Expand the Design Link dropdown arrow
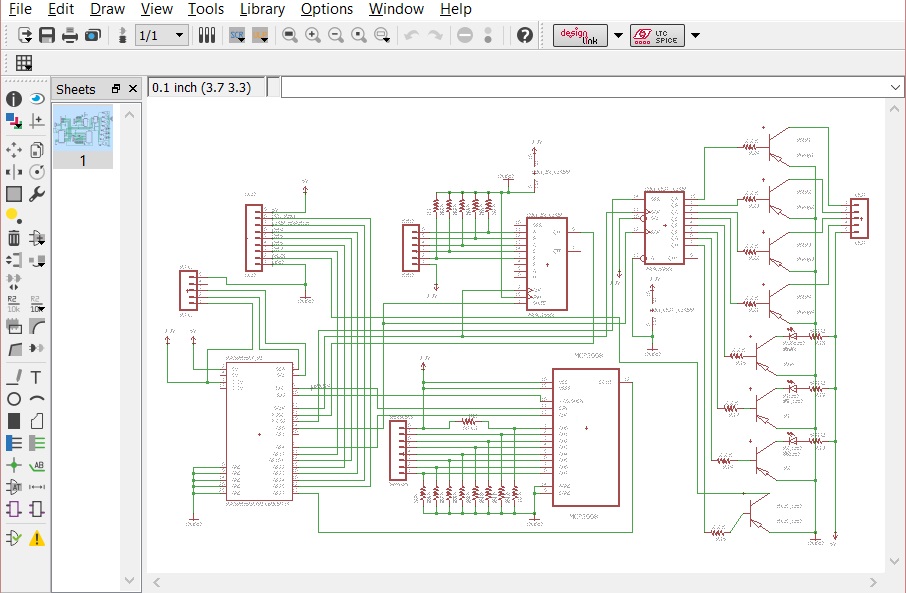The width and height of the screenshot is (906, 593). click(619, 33)
